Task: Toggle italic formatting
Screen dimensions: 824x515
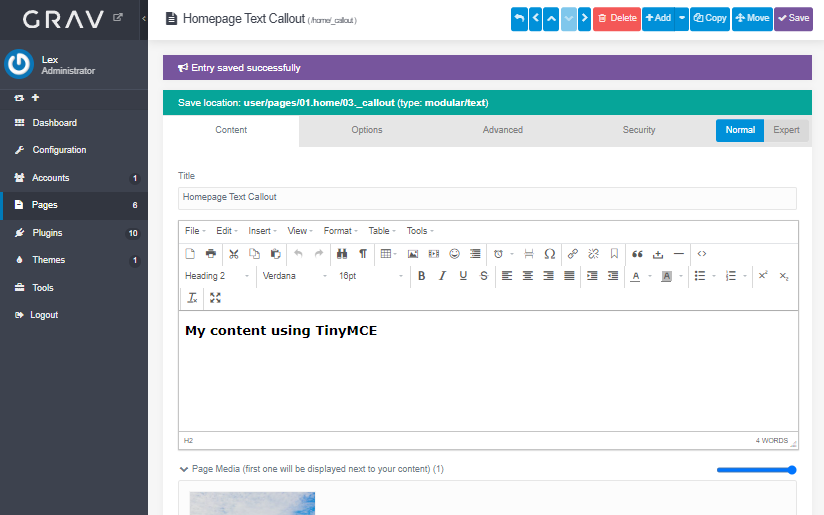Action: click(442, 276)
